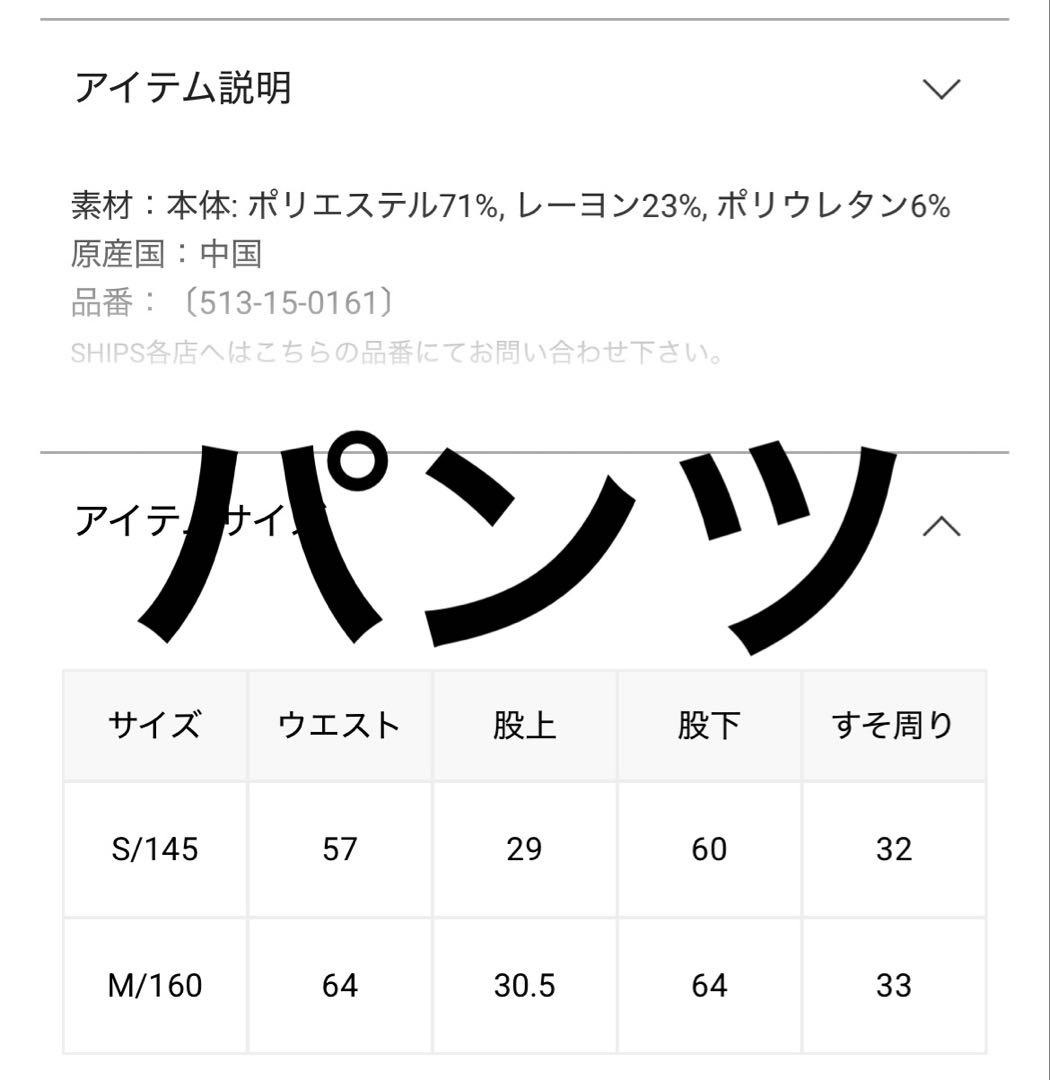Click the ウエスト column header
Viewport: 1050px width, 1080px height.
pyautogui.click(x=340, y=722)
